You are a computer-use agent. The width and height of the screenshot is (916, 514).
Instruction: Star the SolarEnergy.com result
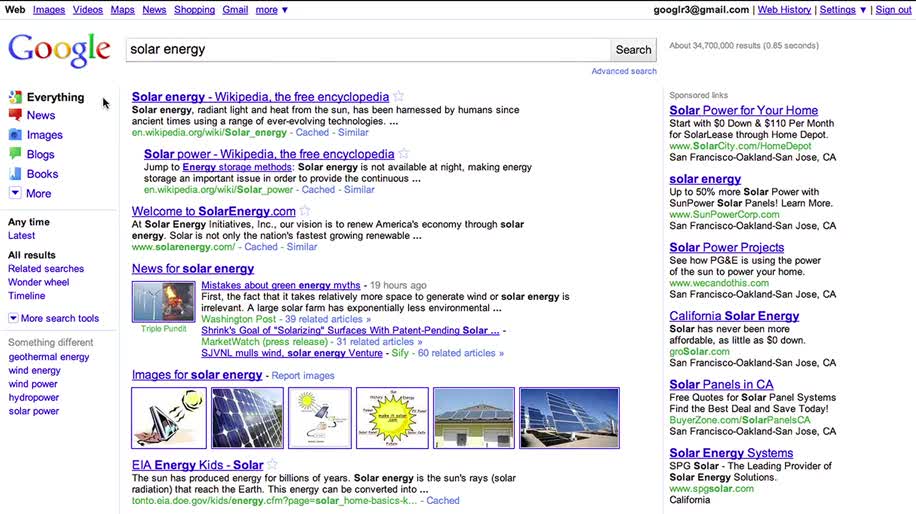click(x=305, y=211)
